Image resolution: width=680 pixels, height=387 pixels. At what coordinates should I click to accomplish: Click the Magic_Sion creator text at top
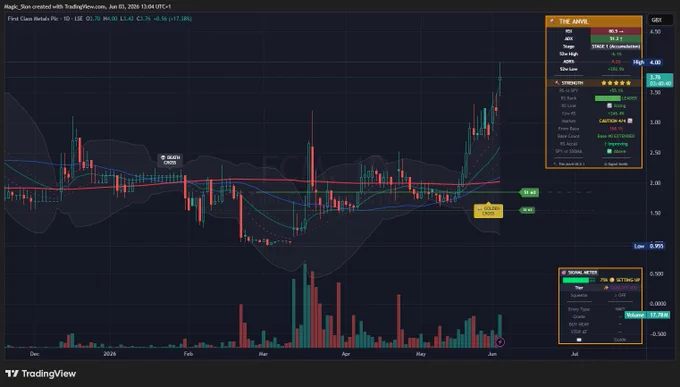coord(17,7)
